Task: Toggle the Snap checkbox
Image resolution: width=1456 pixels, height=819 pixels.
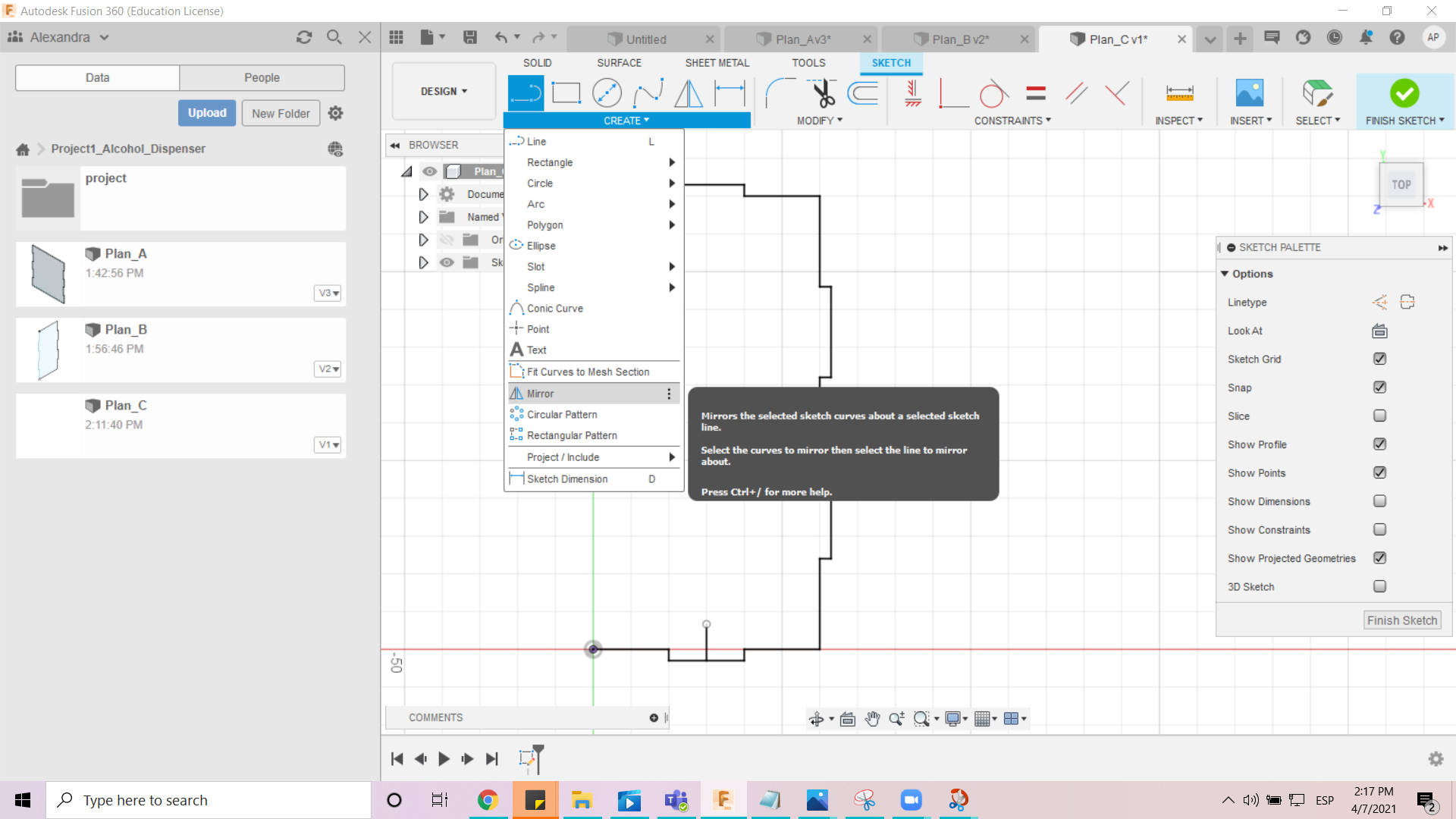Action: (1379, 388)
